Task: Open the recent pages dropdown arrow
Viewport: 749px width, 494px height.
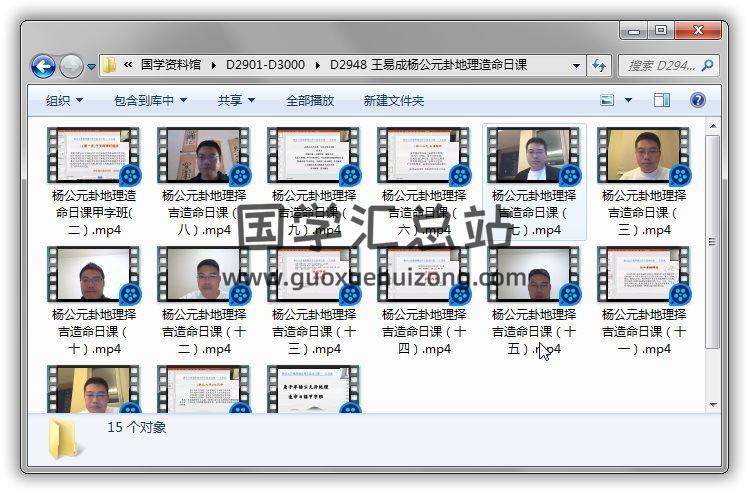Action: (x=91, y=67)
